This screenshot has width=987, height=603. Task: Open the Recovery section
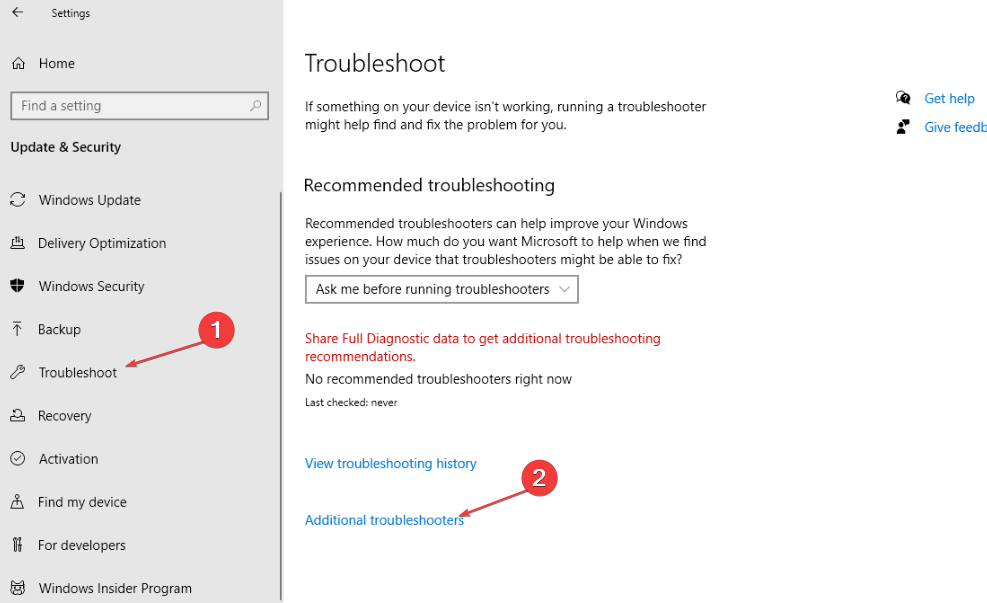[64, 416]
